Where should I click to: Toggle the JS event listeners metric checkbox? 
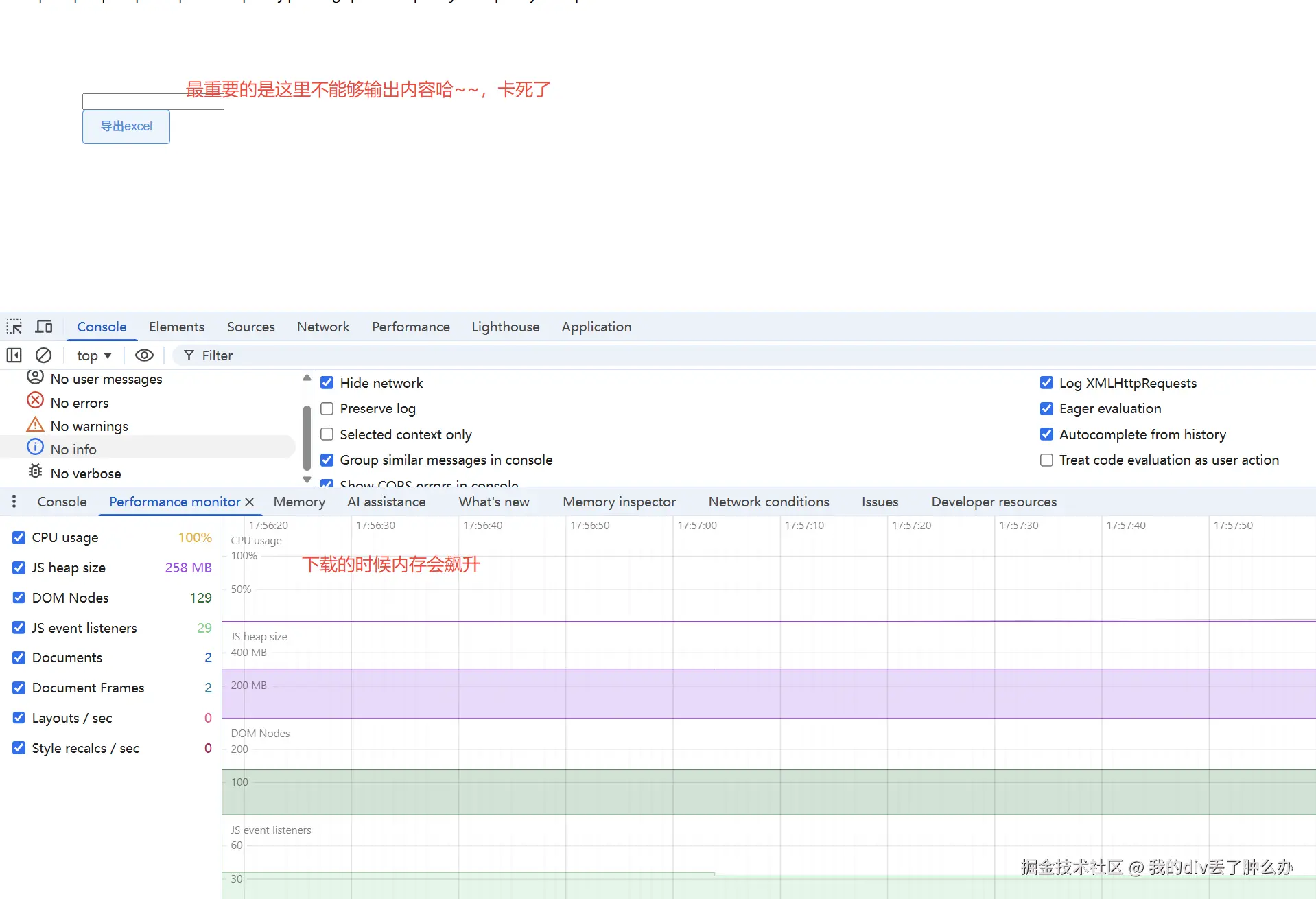point(19,628)
